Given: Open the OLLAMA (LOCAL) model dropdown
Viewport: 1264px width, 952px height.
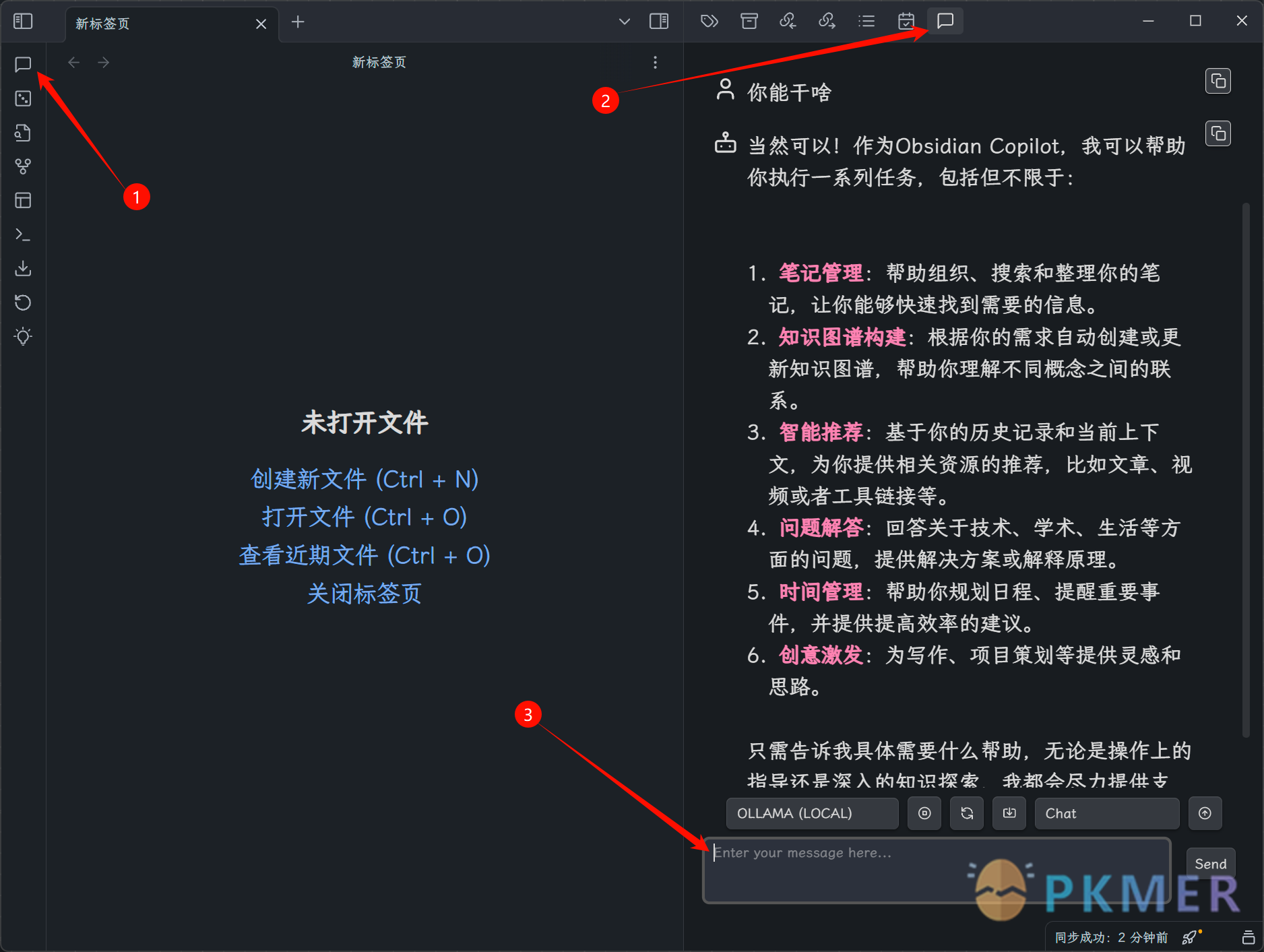Looking at the screenshot, I should tap(812, 813).
